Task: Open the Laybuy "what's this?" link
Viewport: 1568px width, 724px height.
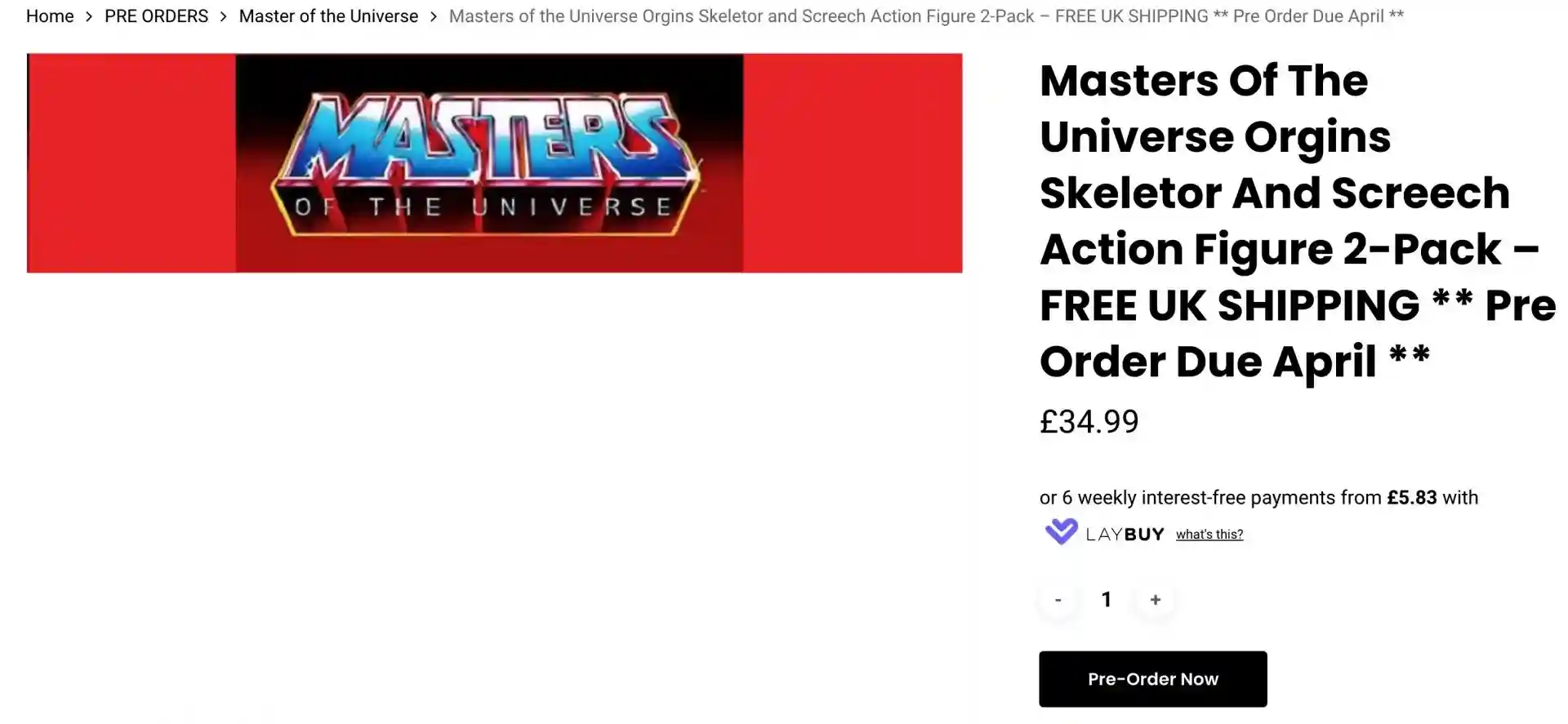Action: pyautogui.click(x=1209, y=535)
